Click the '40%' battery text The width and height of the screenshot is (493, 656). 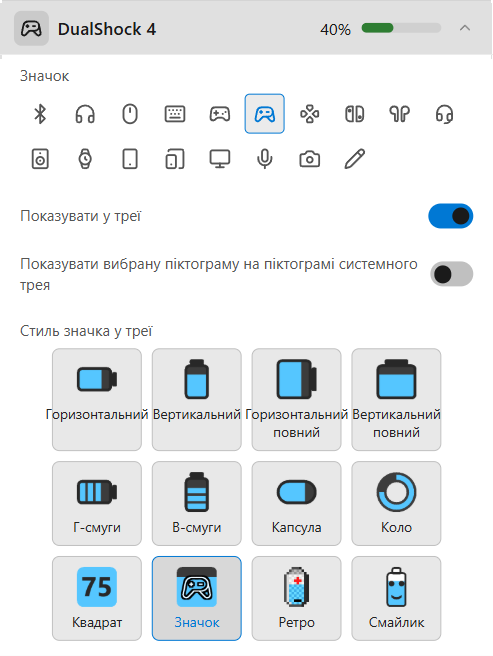335,30
